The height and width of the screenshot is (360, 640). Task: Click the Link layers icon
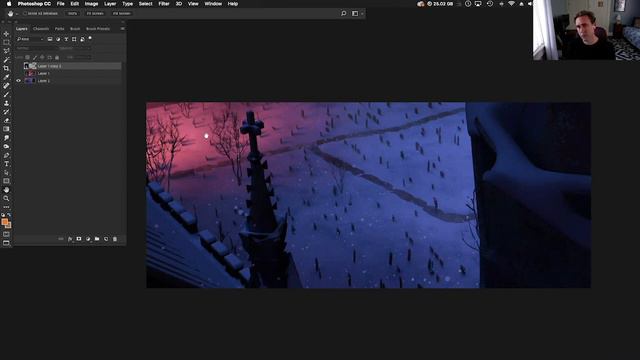tap(61, 239)
